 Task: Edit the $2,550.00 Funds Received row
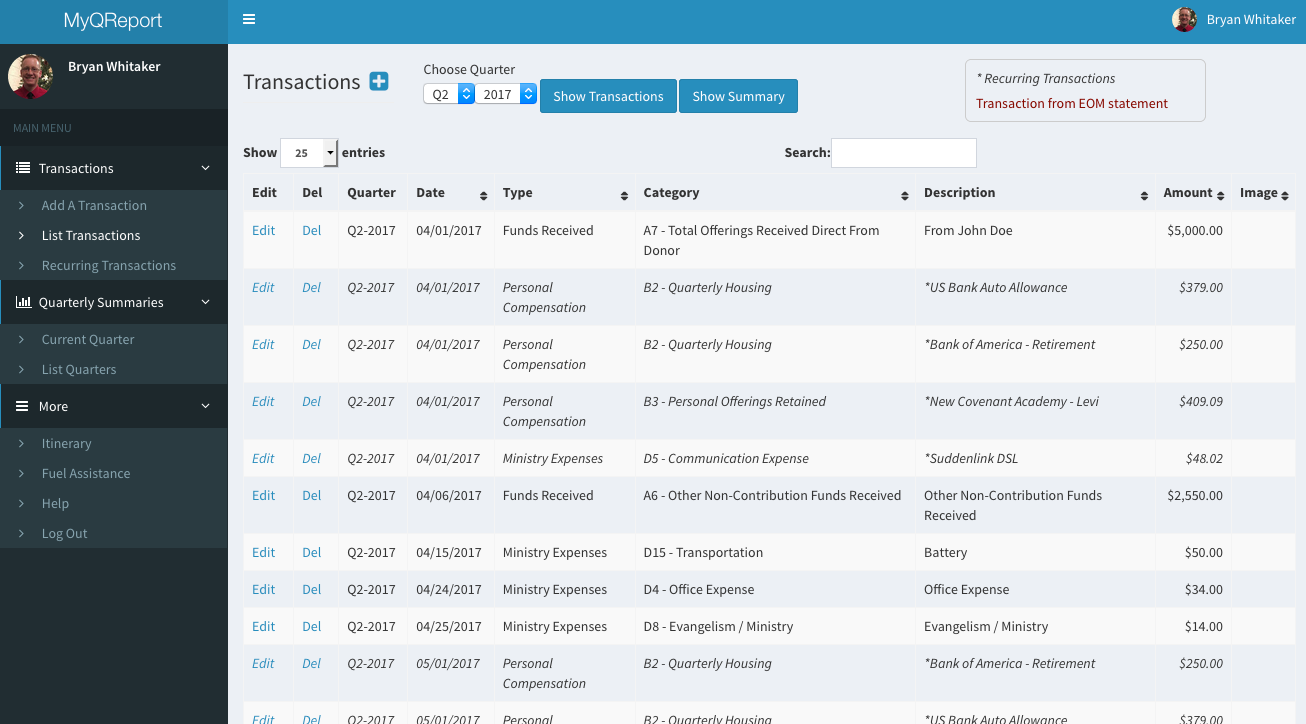263,495
